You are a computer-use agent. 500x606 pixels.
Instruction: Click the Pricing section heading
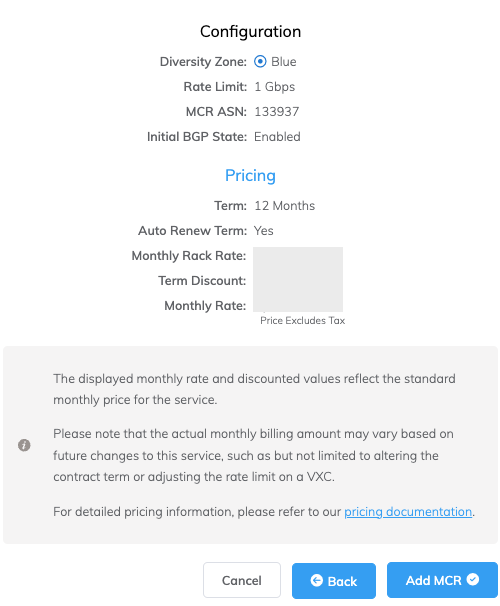click(250, 175)
